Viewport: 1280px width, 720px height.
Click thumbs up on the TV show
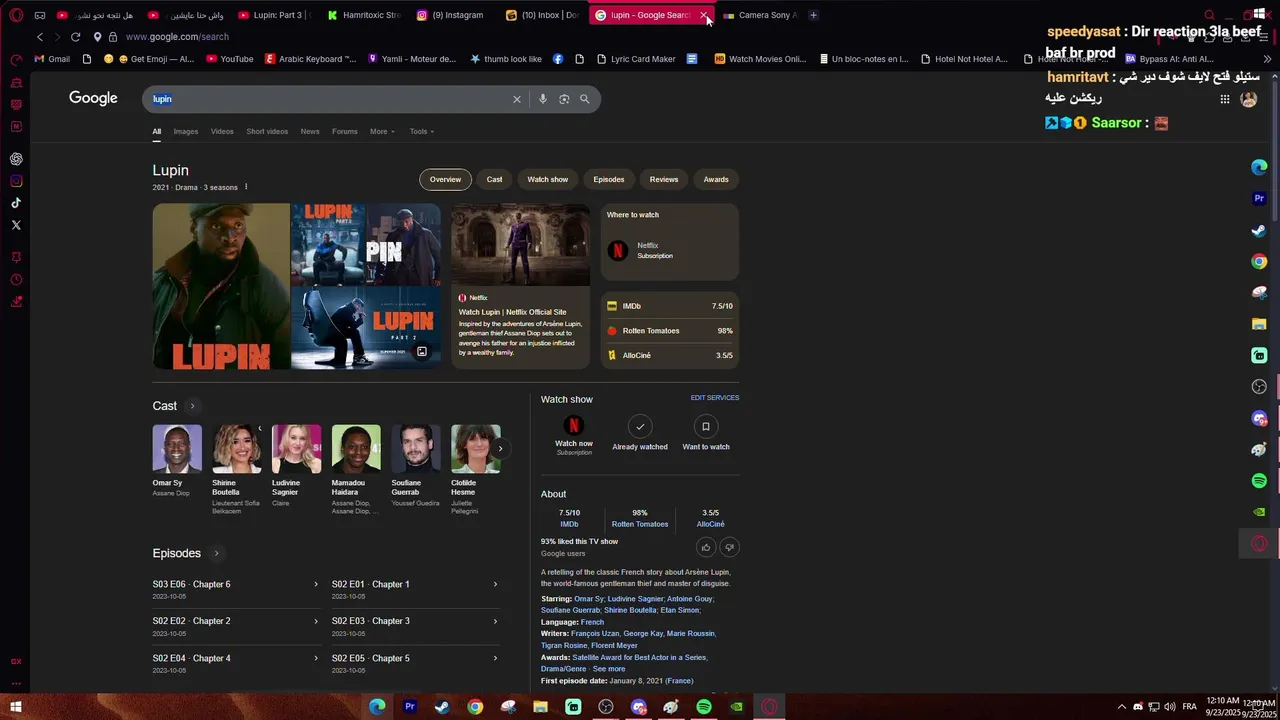point(706,547)
